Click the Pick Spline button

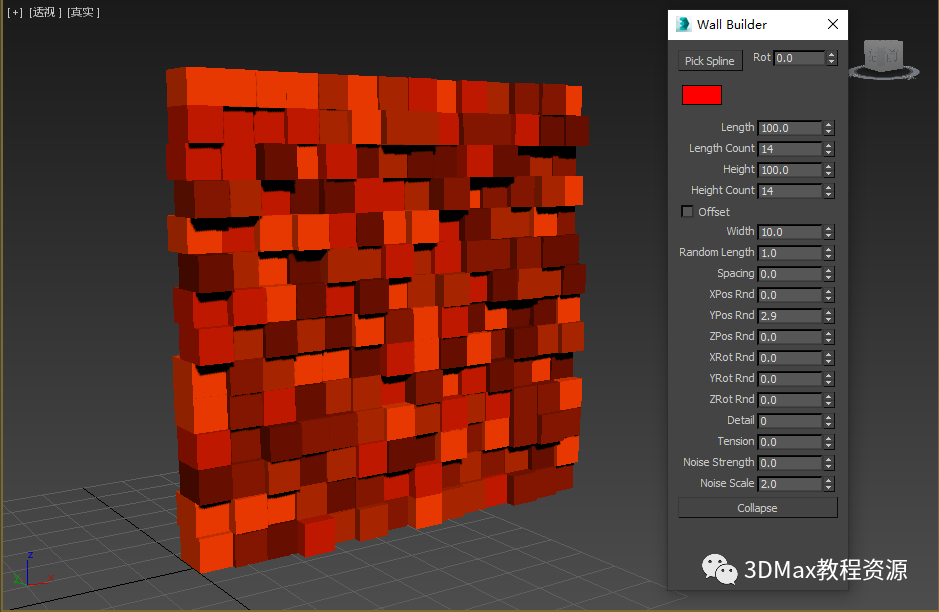point(710,60)
